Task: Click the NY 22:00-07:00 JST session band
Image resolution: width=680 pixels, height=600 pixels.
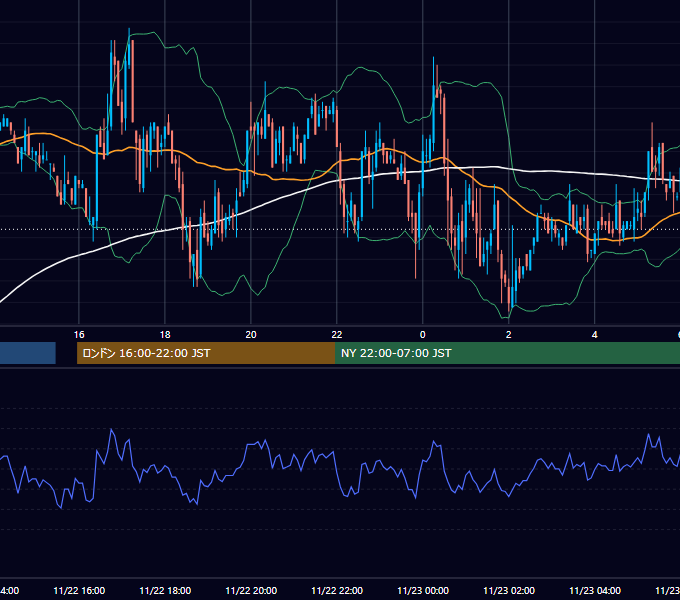Action: click(507, 353)
